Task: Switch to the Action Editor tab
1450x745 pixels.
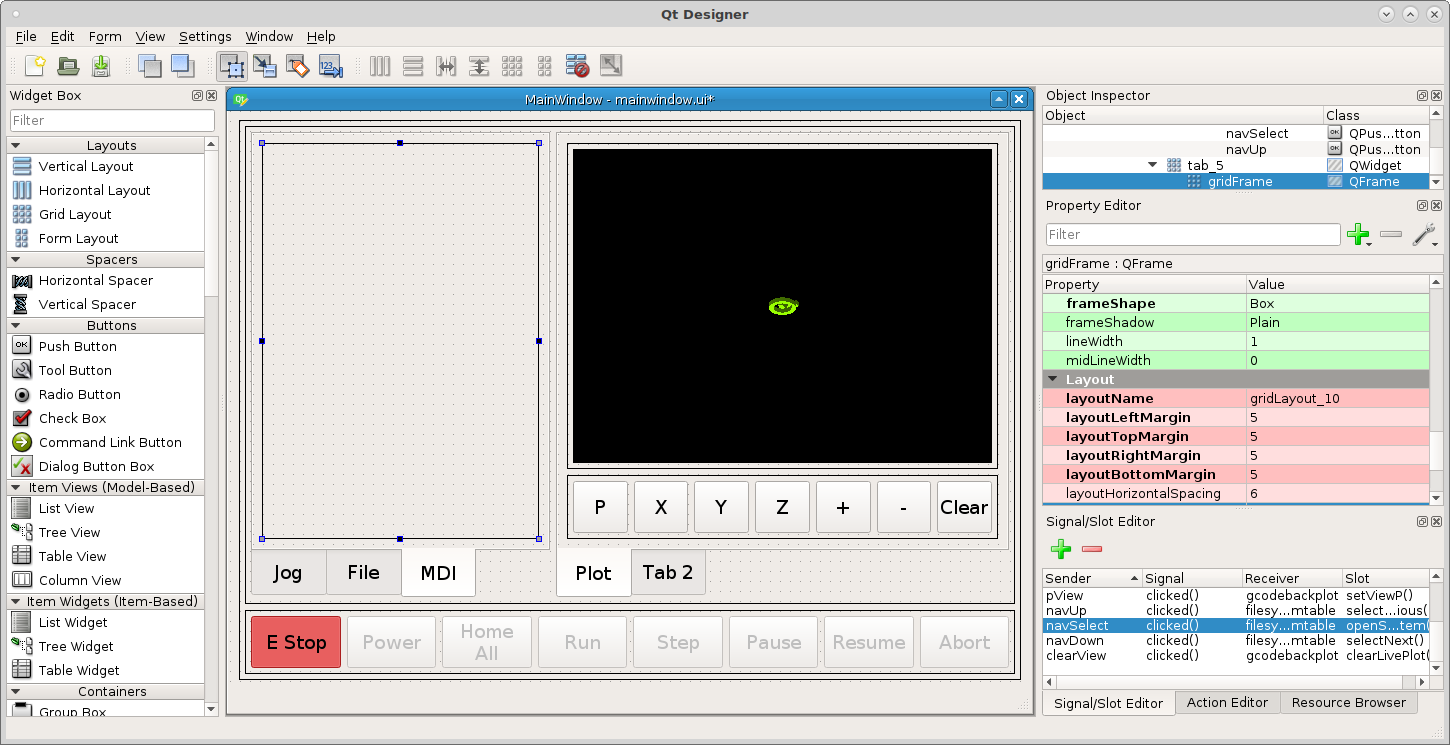Action: tap(1227, 703)
